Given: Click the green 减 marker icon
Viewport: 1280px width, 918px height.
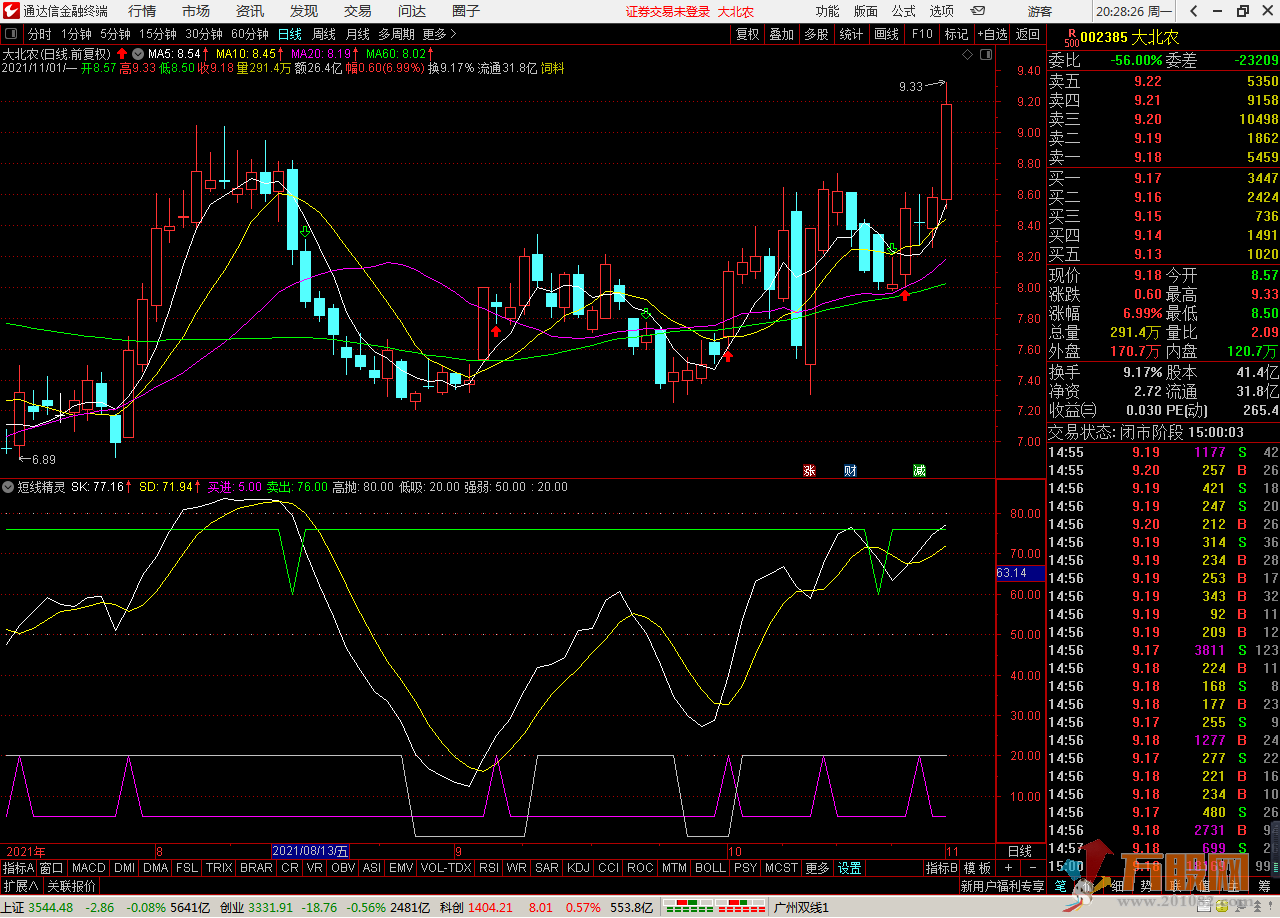Looking at the screenshot, I should click(x=919, y=471).
